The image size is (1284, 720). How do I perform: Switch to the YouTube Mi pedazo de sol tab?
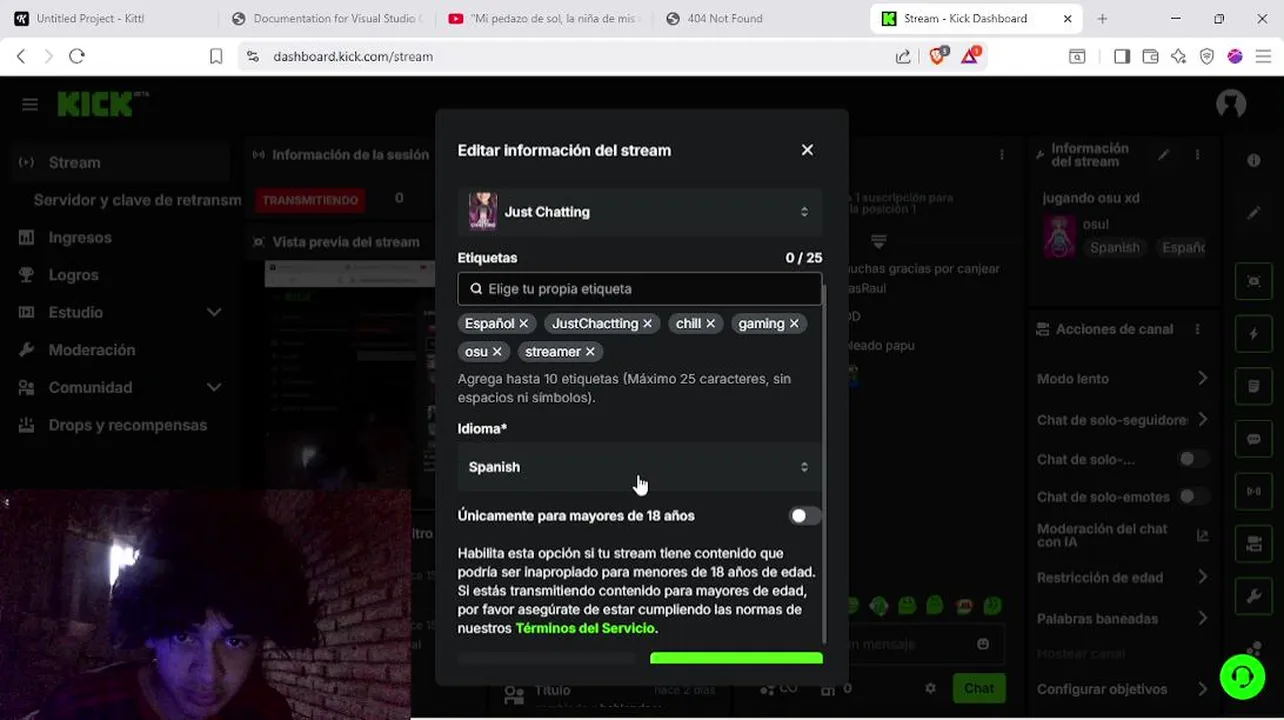coord(543,18)
